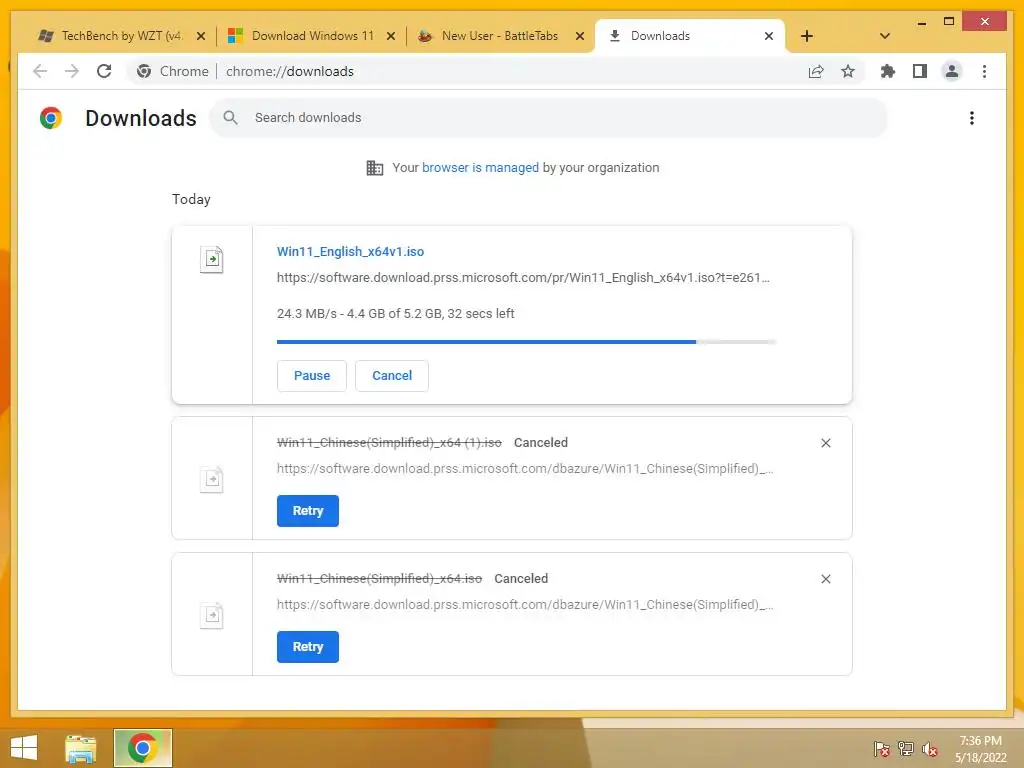Open Action Center flag tray icon

click(882, 749)
